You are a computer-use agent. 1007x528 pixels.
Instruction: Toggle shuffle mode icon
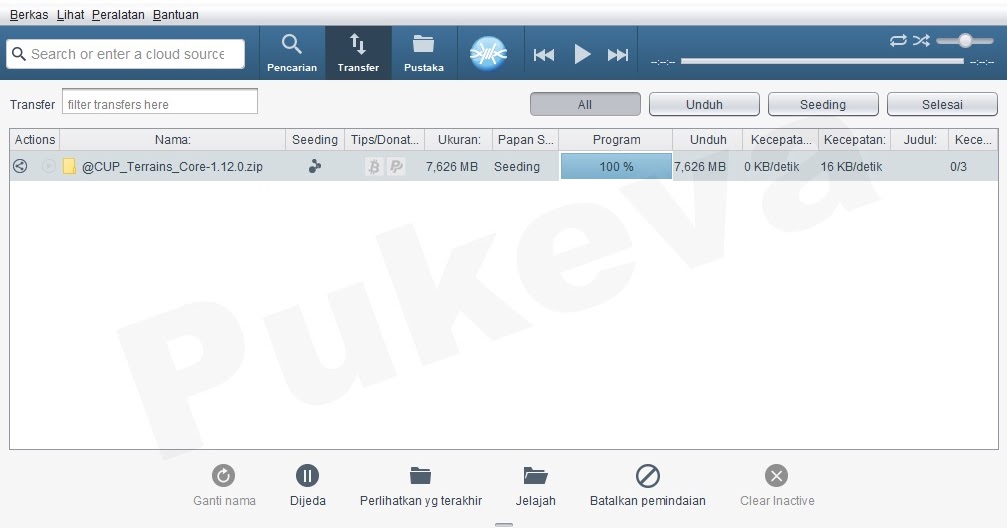(x=922, y=40)
